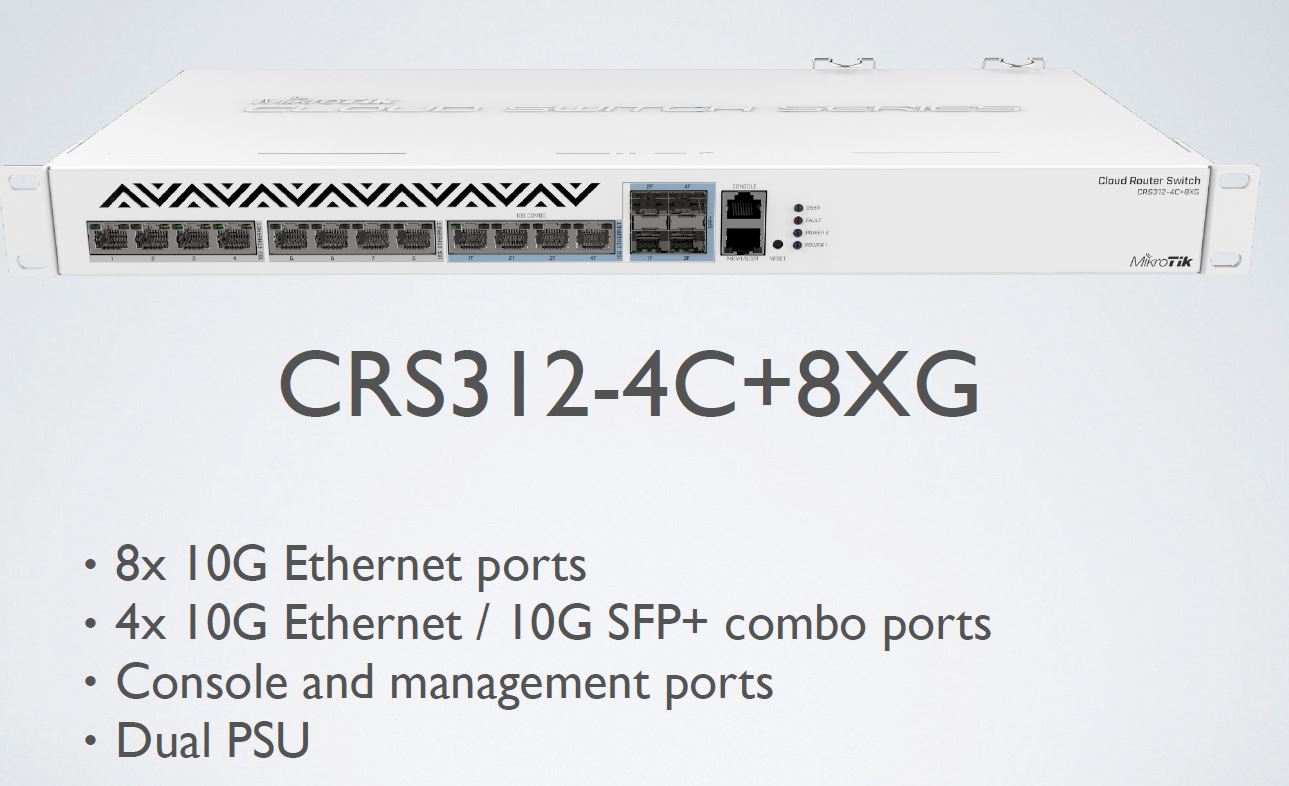Screen dimensions: 1289x786
Task: Click Ethernet port 5 on the switch
Action: [x=291, y=238]
